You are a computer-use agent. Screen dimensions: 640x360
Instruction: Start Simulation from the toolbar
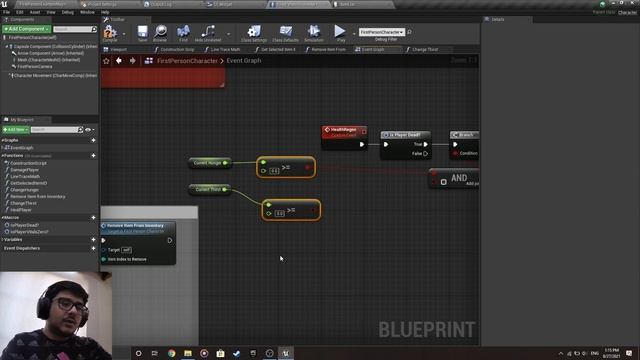(314, 33)
